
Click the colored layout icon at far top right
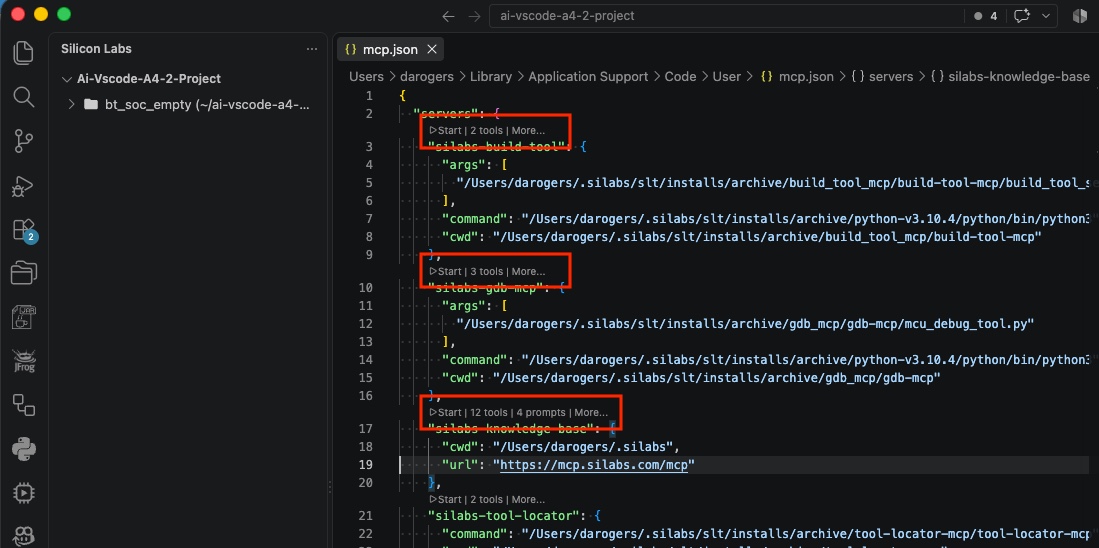[1080, 15]
